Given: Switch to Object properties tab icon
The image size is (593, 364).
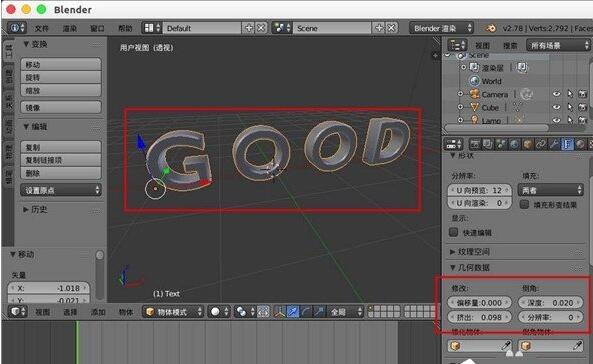Looking at the screenshot, I should tap(527, 144).
